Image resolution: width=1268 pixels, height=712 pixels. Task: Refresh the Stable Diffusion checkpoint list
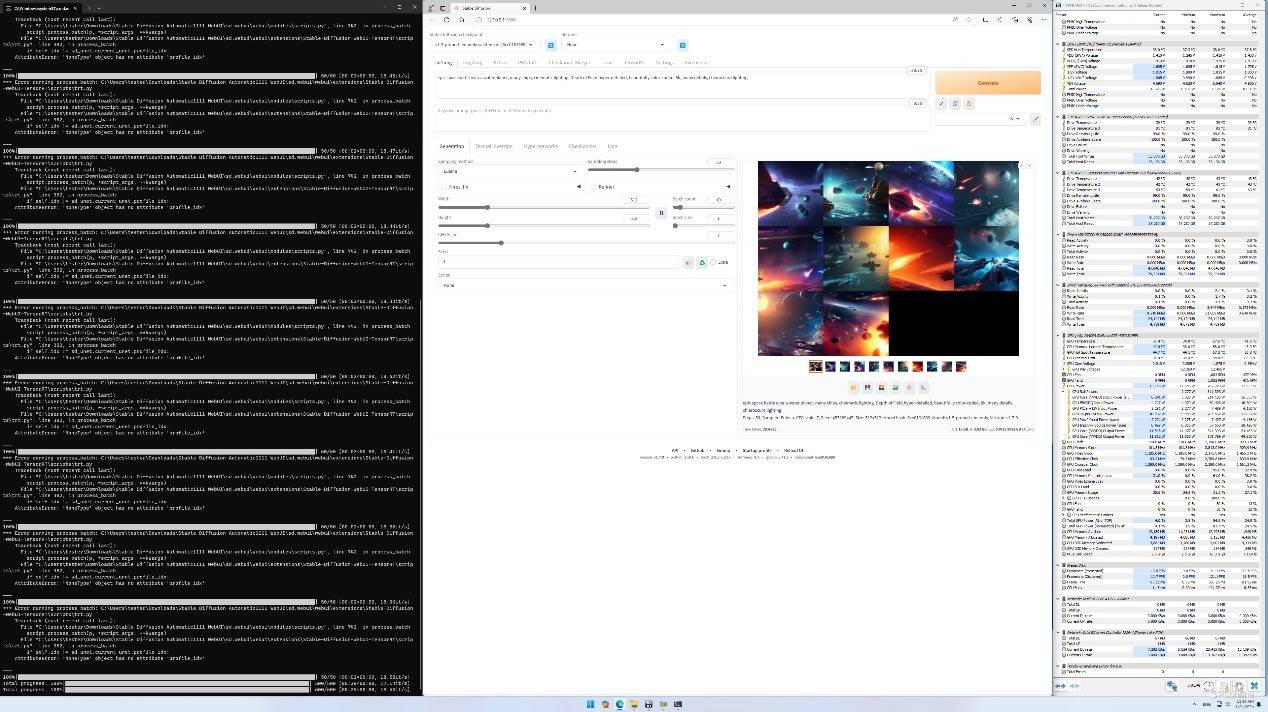point(550,45)
